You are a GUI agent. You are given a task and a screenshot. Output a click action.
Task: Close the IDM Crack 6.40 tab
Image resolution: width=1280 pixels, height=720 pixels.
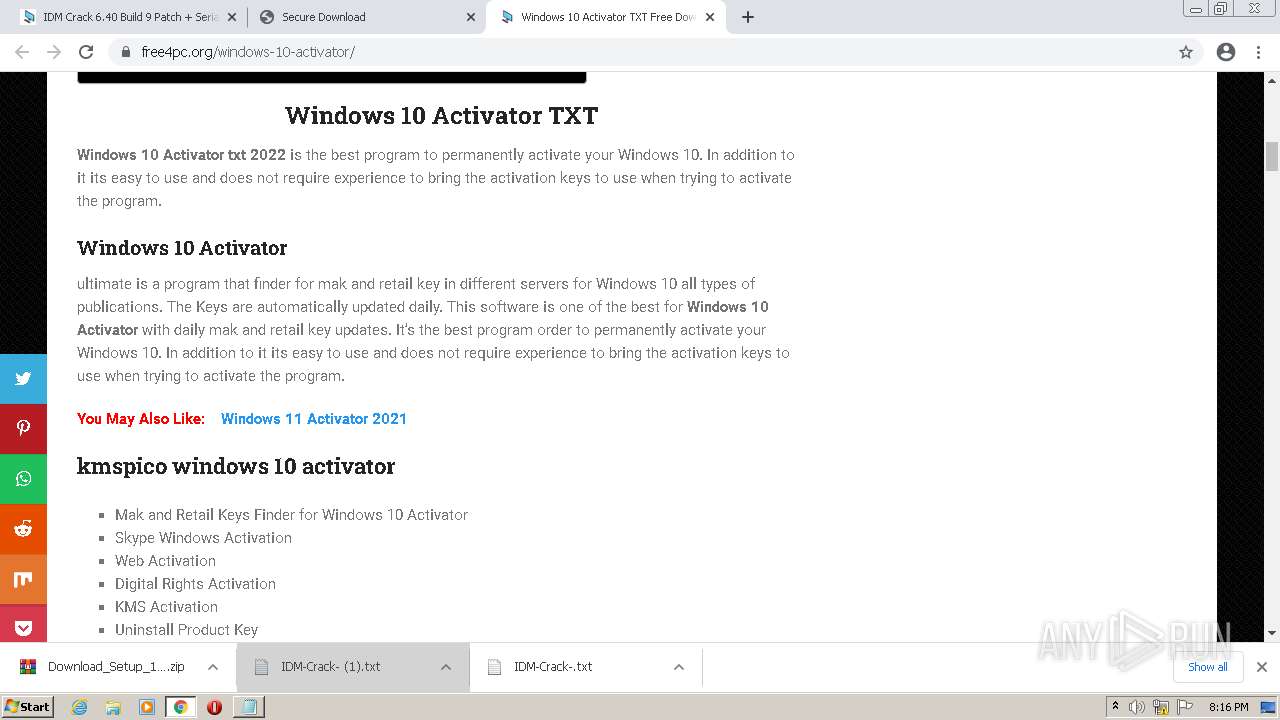232,17
